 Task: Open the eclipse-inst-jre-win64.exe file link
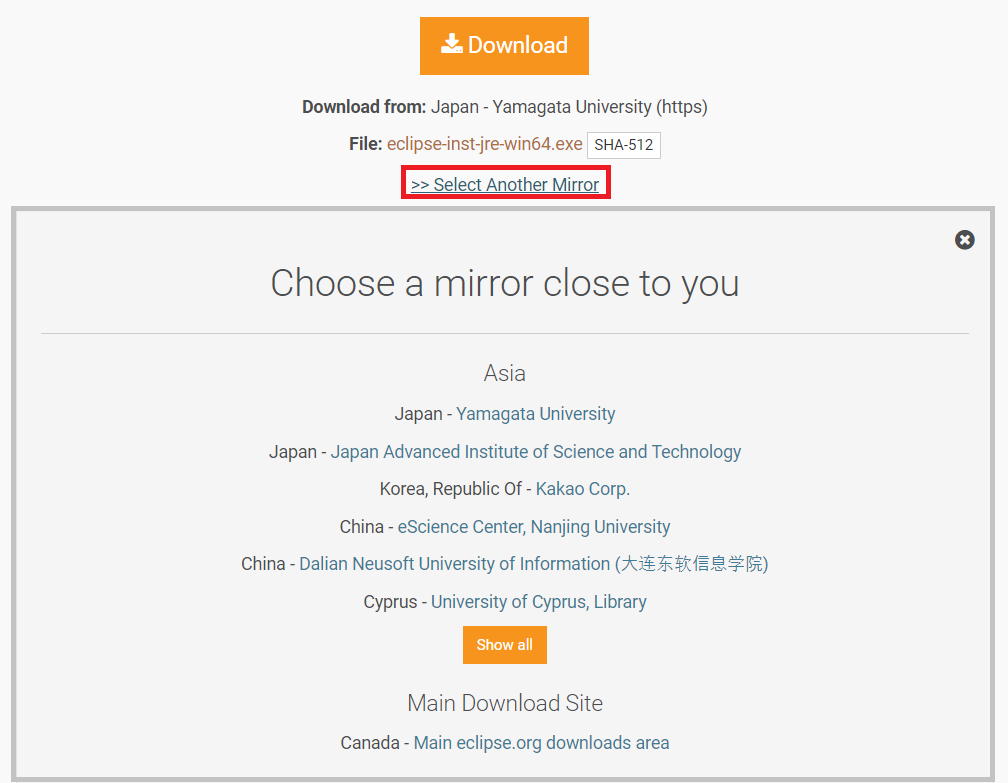click(x=484, y=144)
